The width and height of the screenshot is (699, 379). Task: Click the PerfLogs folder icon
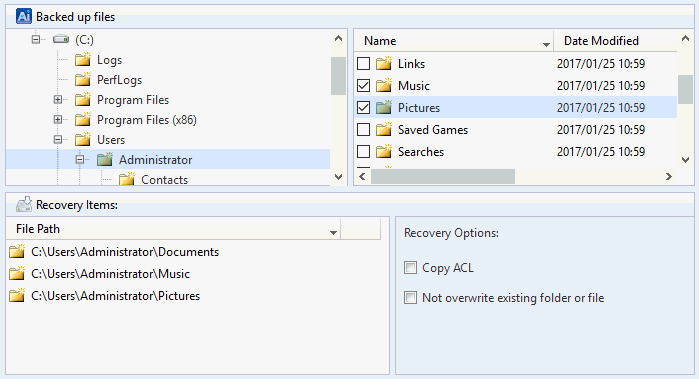(x=83, y=79)
